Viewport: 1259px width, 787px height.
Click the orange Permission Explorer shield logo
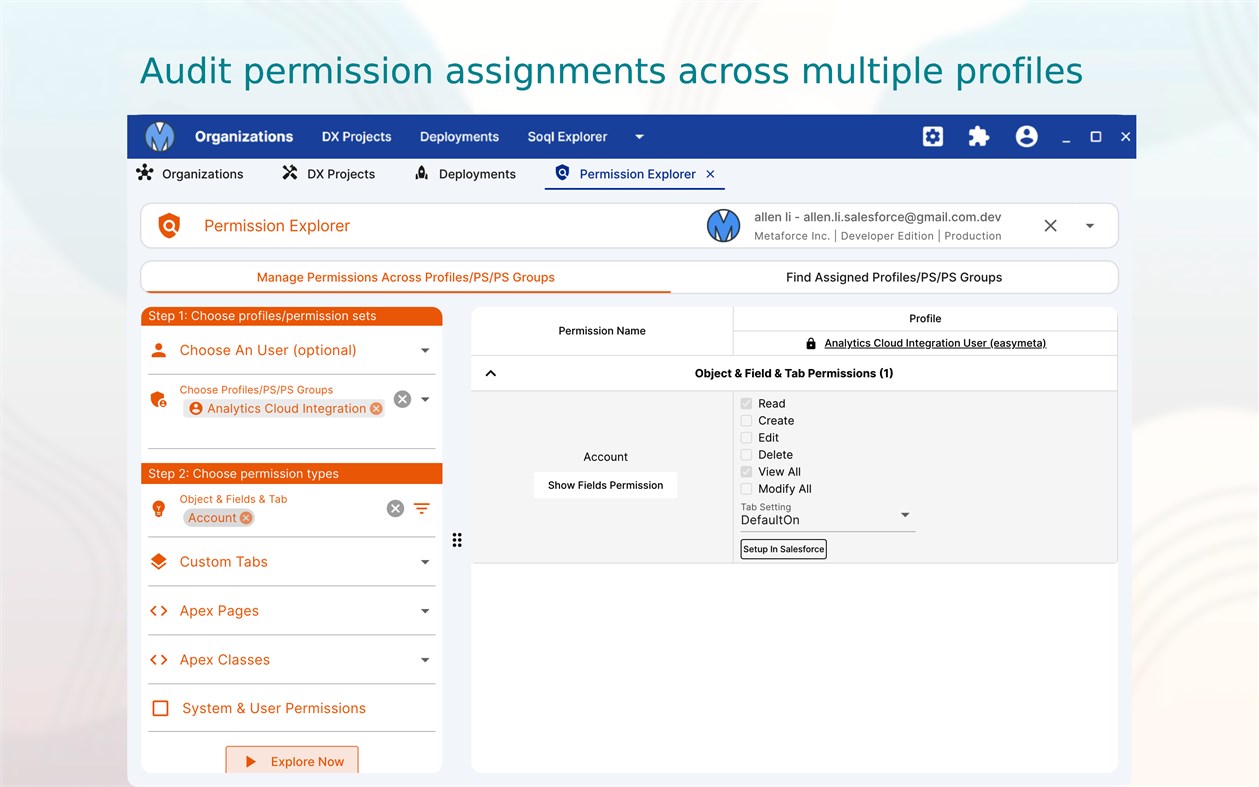169,226
